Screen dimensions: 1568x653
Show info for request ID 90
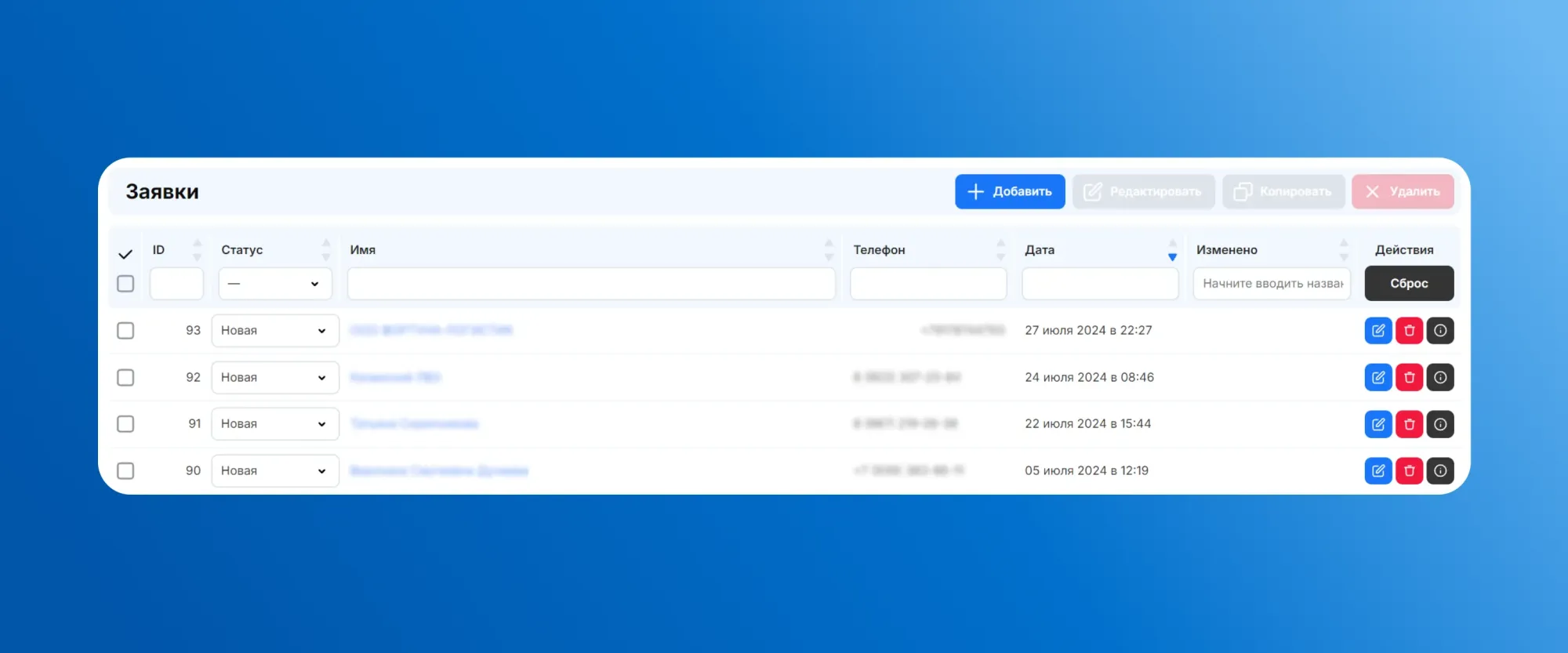tap(1440, 470)
